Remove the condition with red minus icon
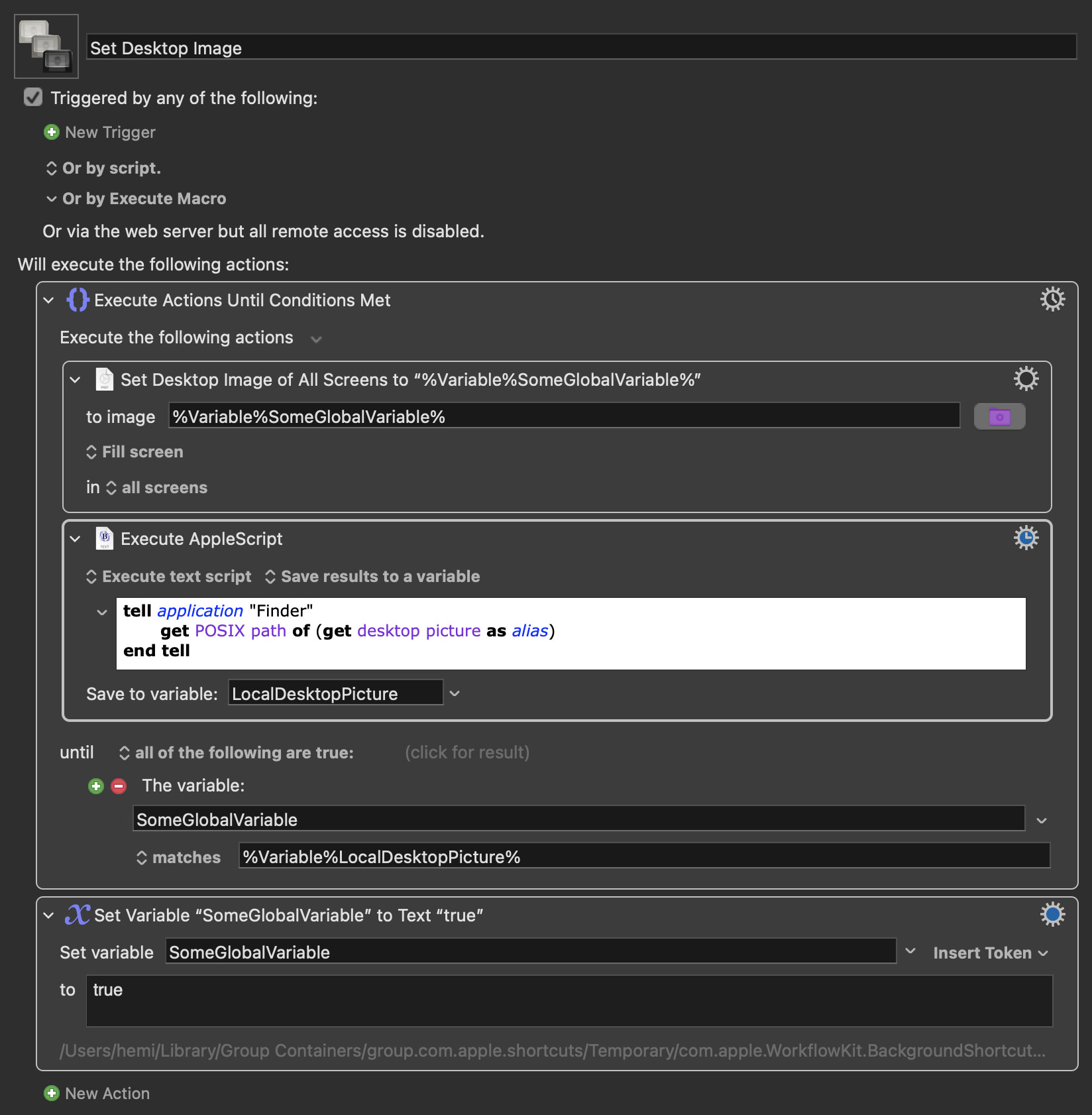The width and height of the screenshot is (1092, 1115). pos(119,786)
